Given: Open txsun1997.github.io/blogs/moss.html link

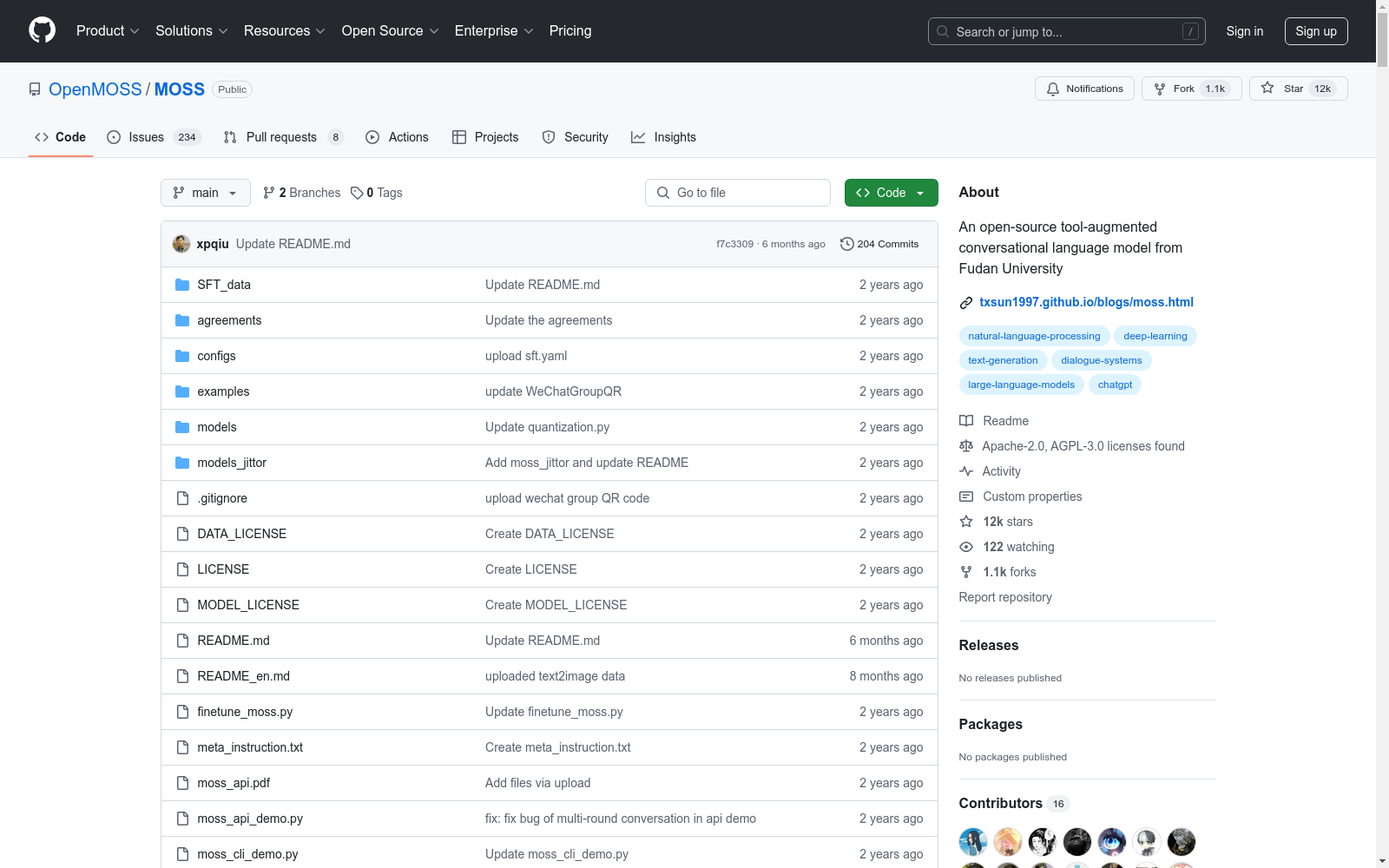Looking at the screenshot, I should pos(1086,302).
